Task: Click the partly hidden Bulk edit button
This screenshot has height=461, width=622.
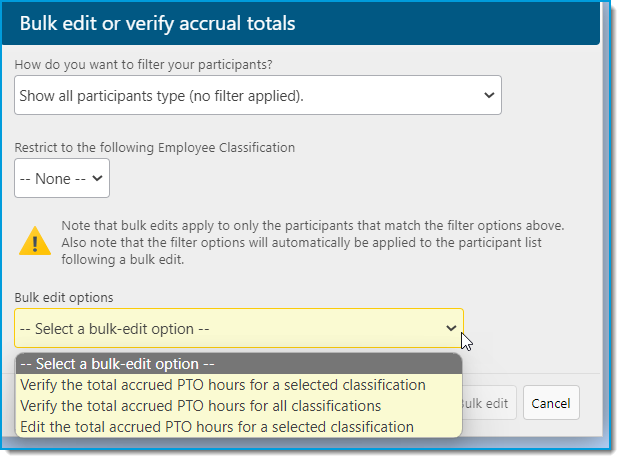Action: coord(489,403)
